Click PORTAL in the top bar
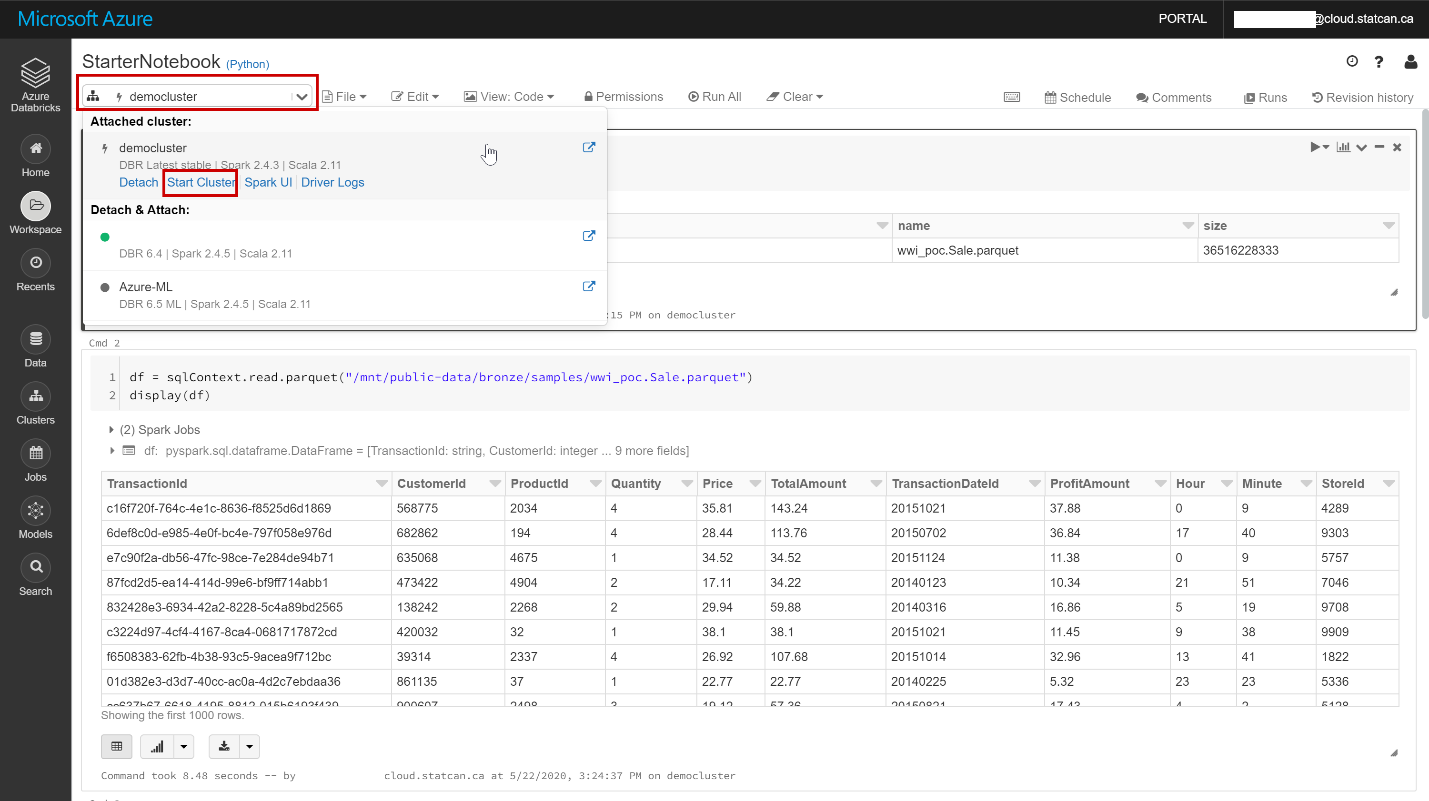The height and width of the screenshot is (801, 1429). [x=1182, y=19]
